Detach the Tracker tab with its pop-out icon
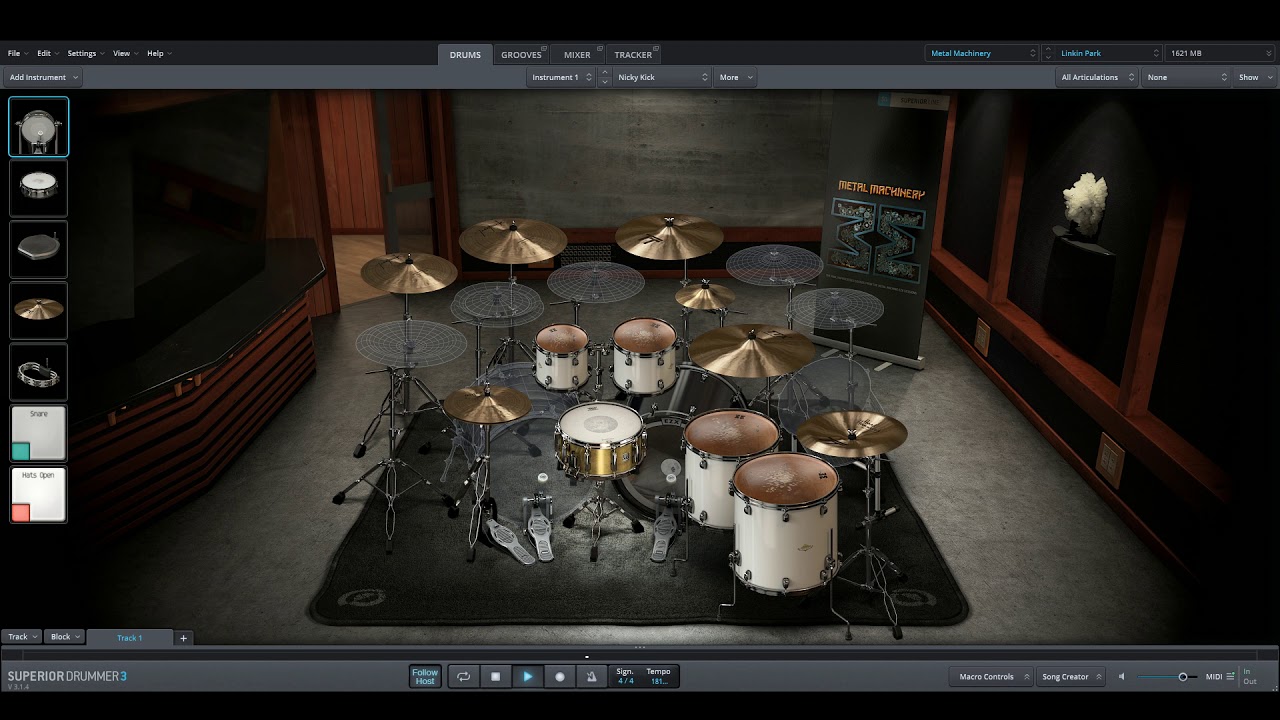Image resolution: width=1280 pixels, height=720 pixels. tap(657, 49)
